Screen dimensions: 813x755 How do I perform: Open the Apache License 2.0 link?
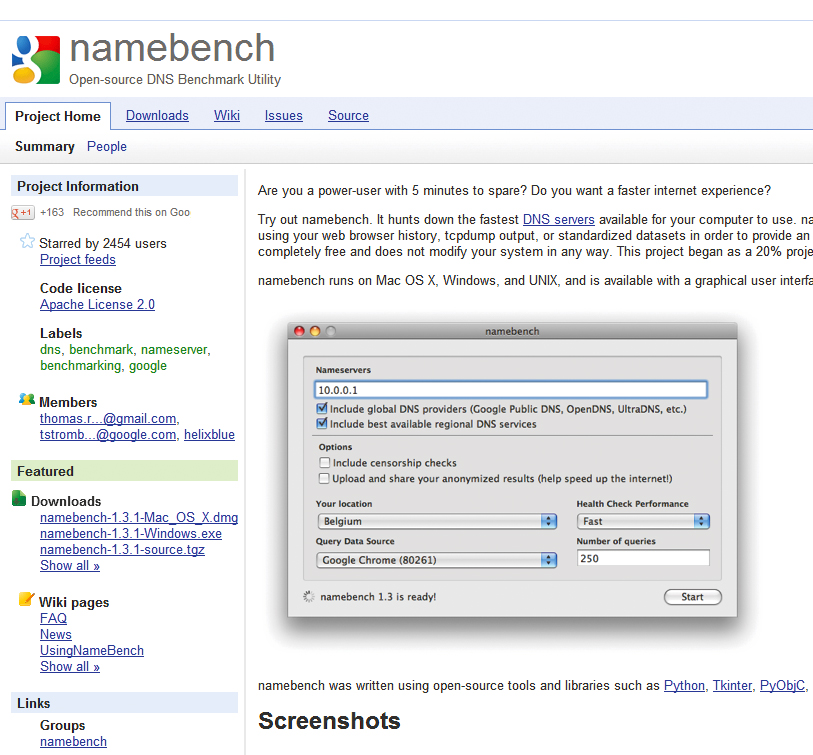[x=97, y=305]
